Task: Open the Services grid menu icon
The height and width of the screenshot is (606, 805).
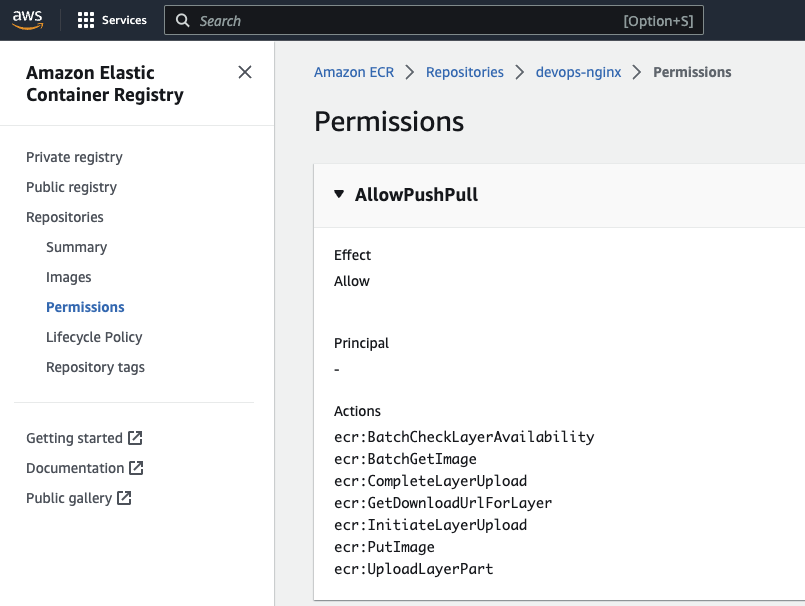Action: 86,20
